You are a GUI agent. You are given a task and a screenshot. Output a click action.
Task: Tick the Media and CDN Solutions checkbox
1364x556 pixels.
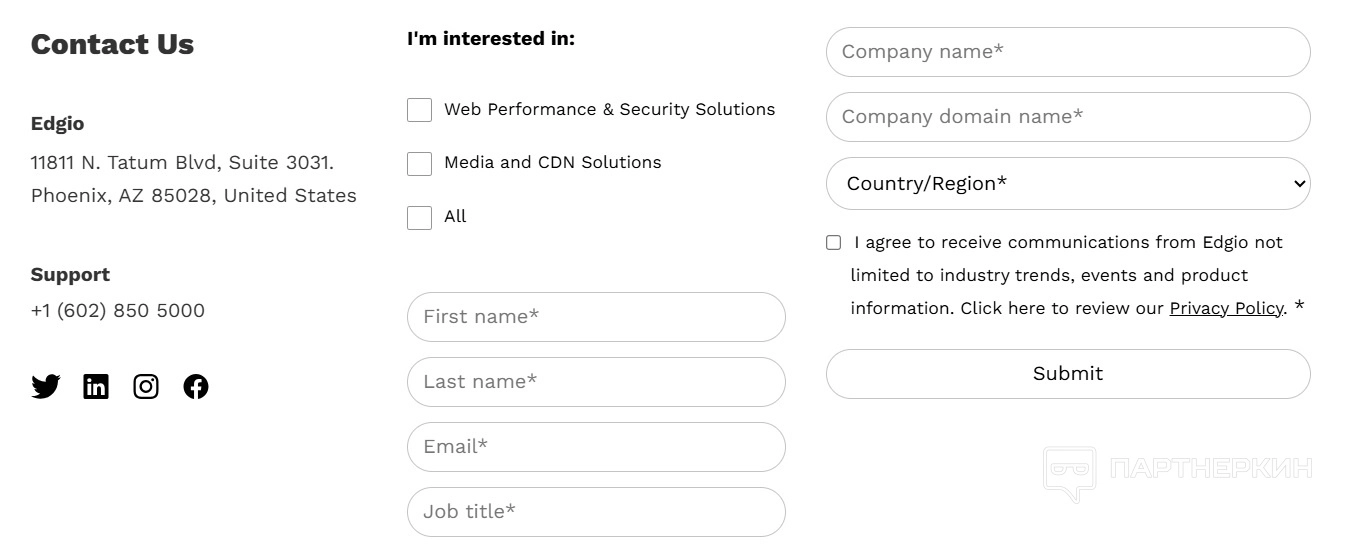pyautogui.click(x=420, y=163)
